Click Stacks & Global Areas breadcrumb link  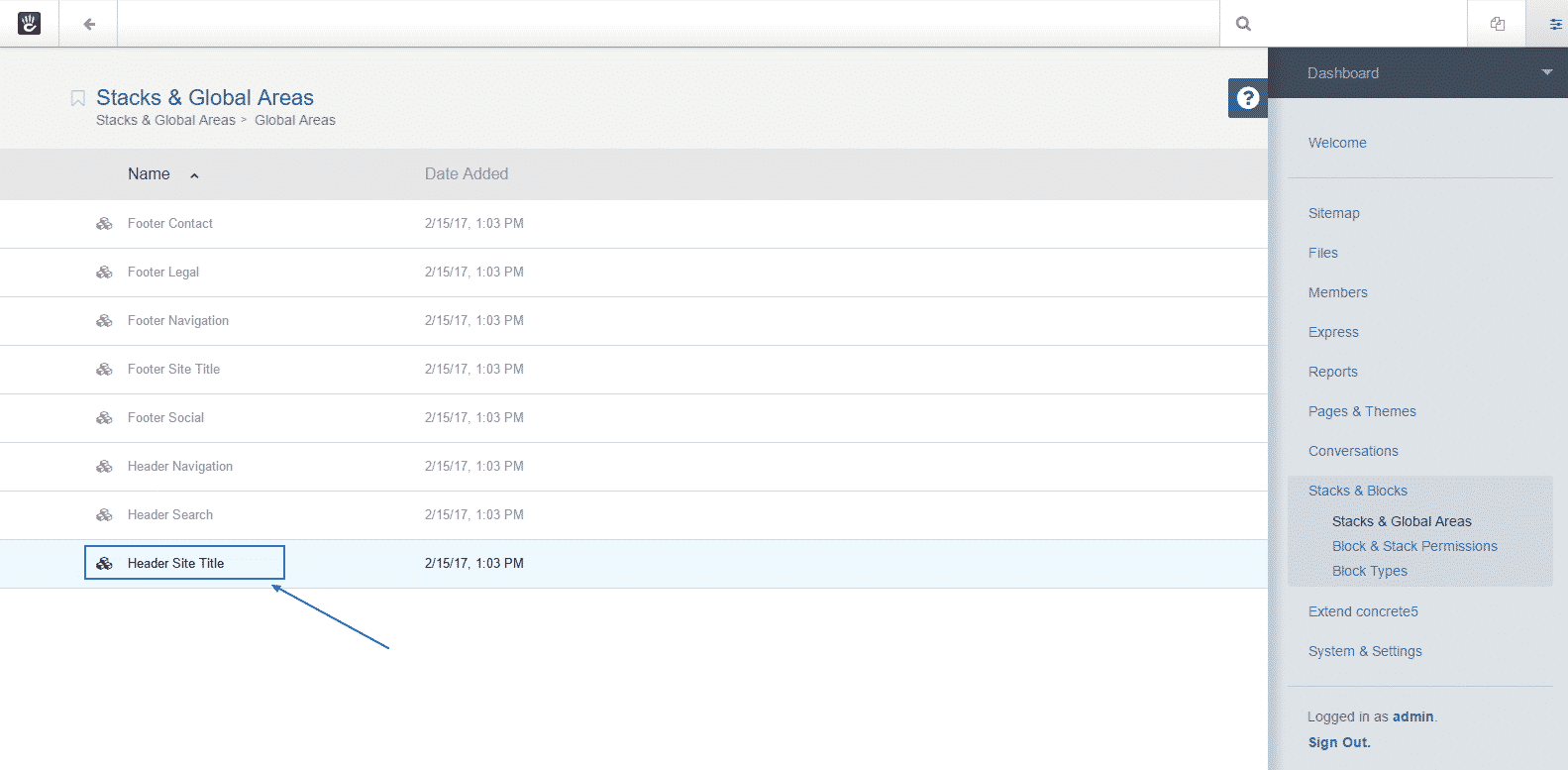(165, 120)
